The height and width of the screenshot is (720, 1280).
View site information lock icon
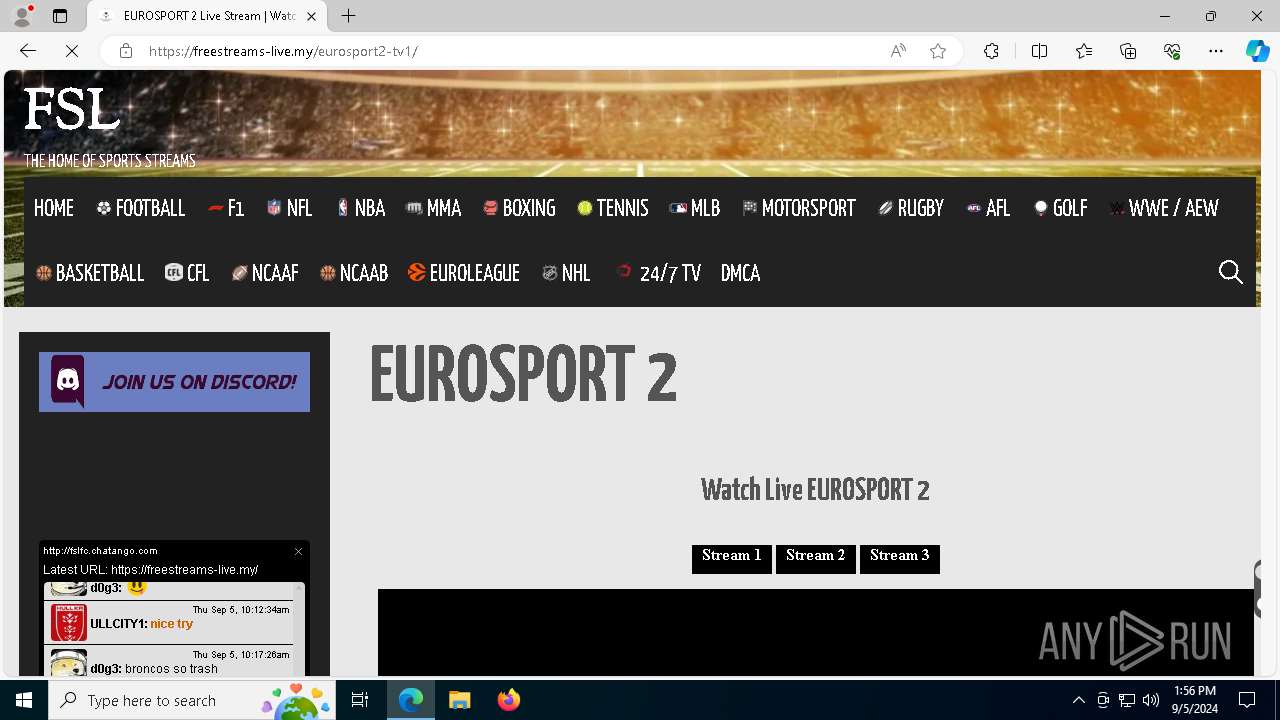(x=126, y=51)
